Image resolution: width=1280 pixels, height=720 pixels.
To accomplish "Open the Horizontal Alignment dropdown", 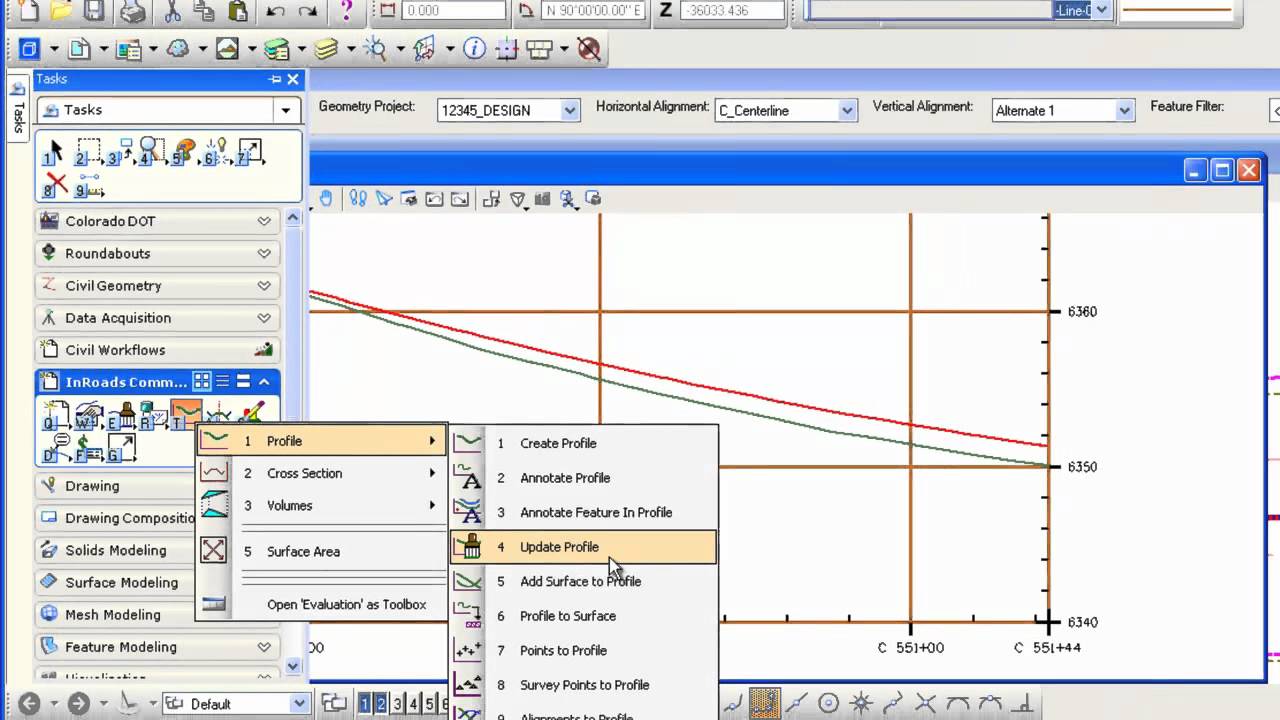I will click(x=847, y=111).
